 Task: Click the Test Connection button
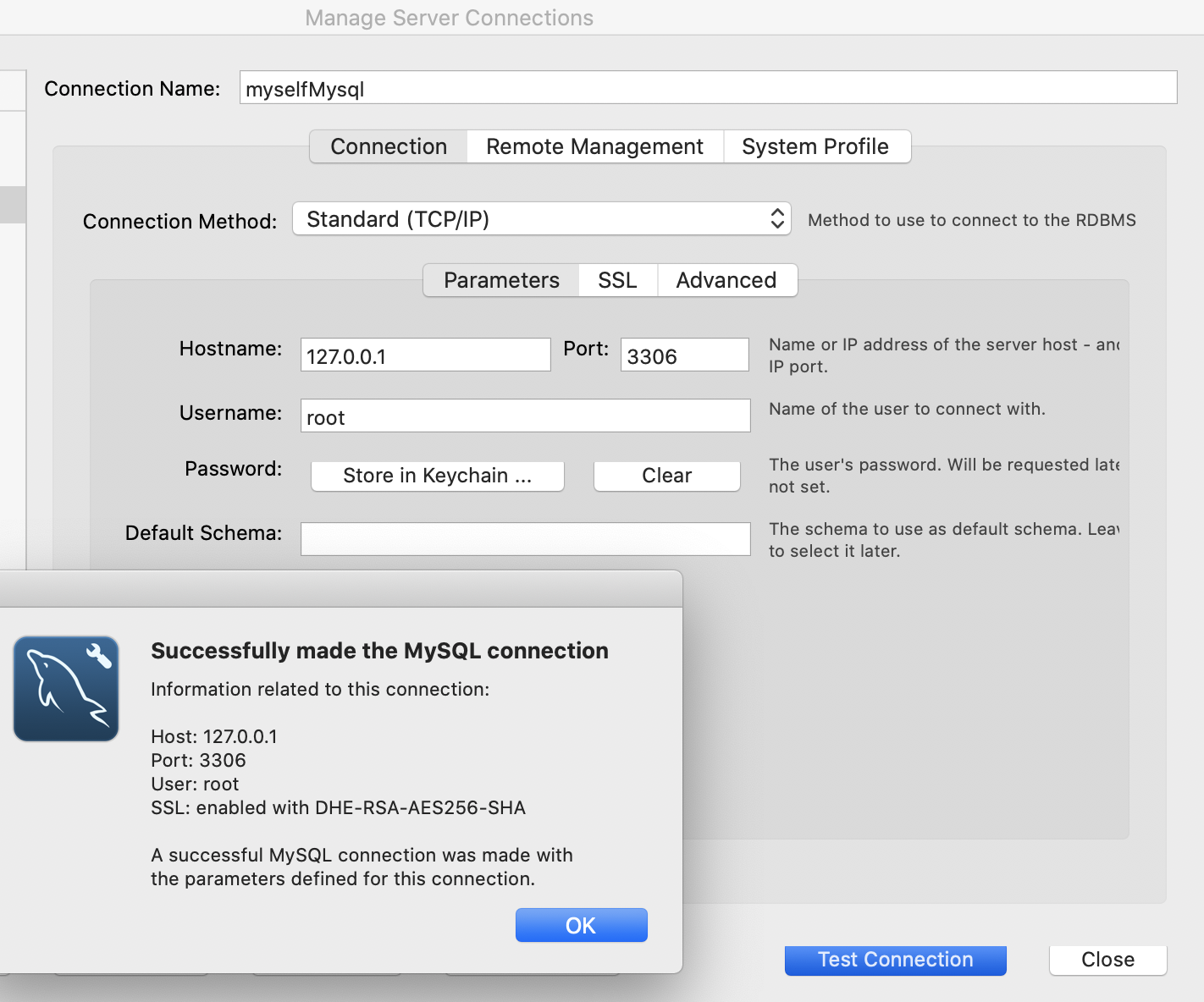click(x=895, y=960)
